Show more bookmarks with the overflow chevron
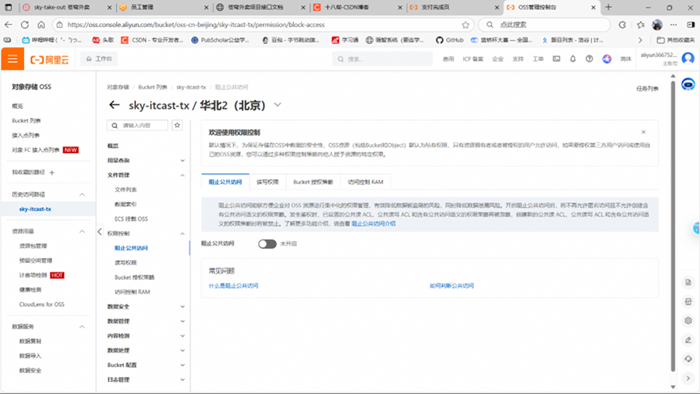Image resolution: width=700 pixels, height=394 pixels. 641,40
